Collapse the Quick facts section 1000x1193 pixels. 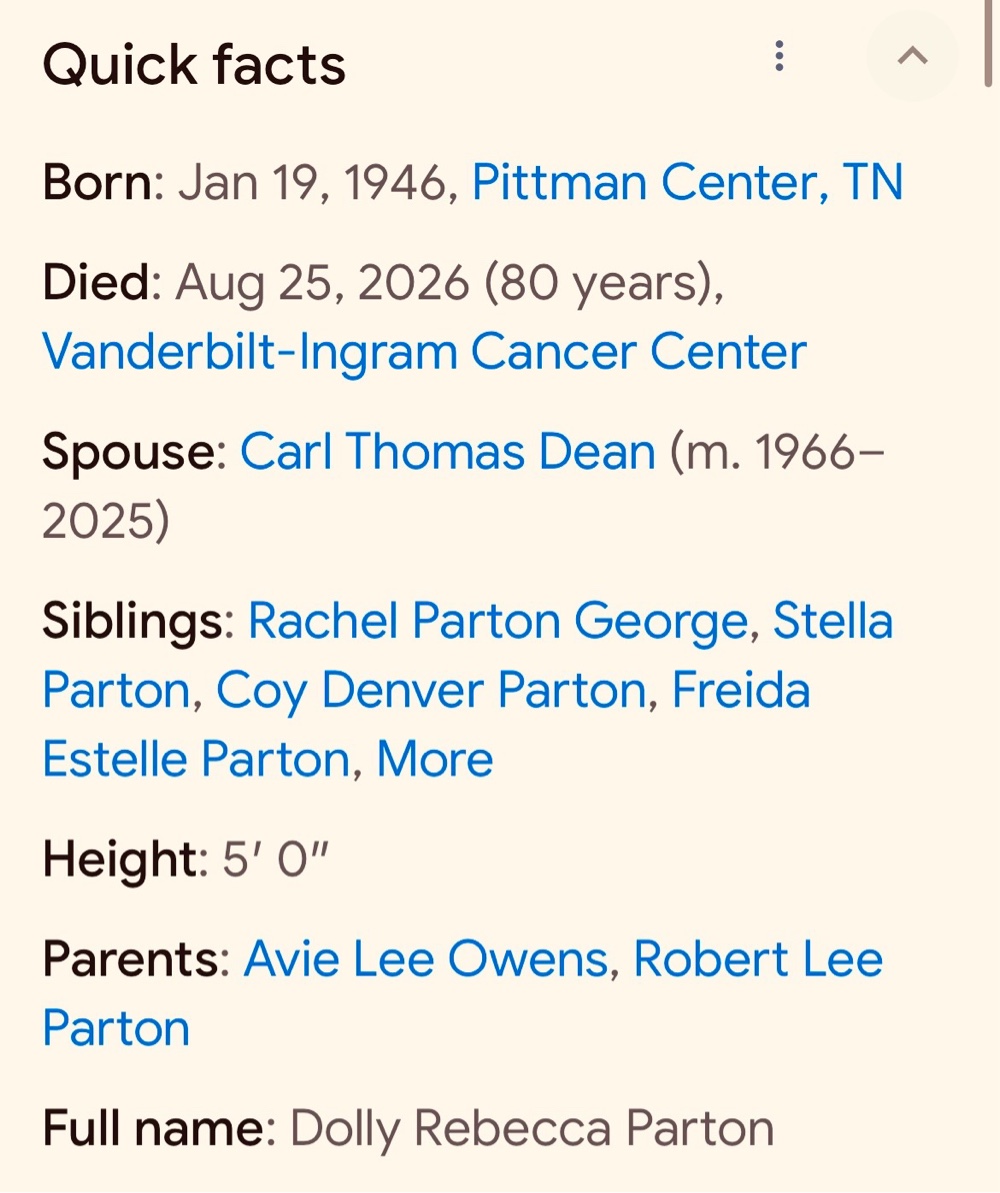[912, 56]
